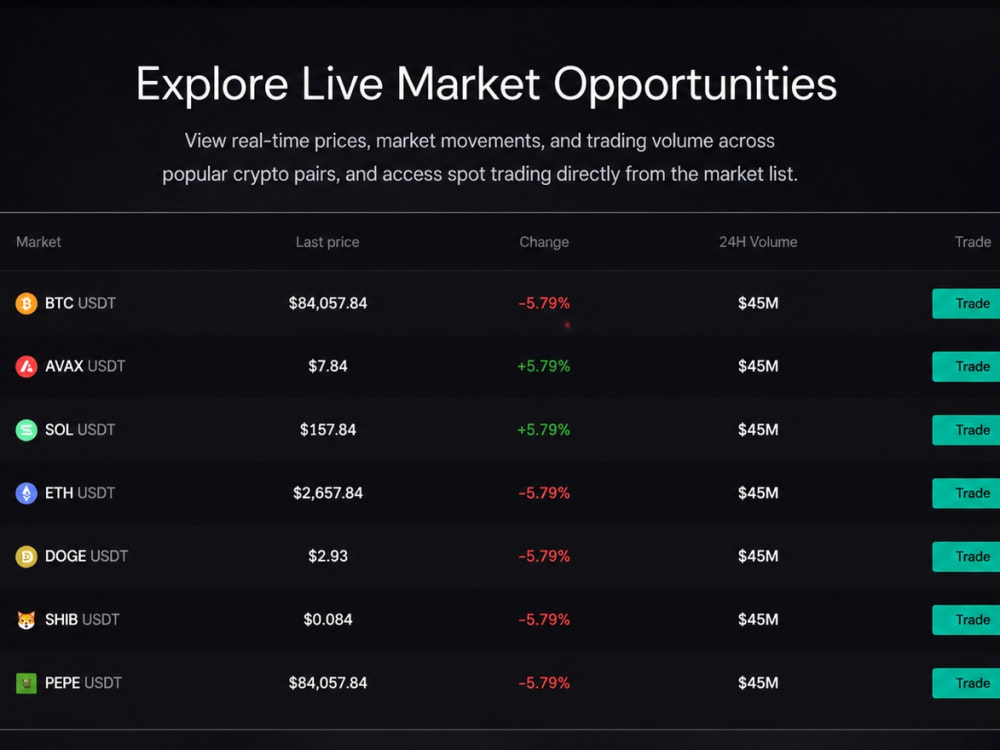Screen dimensions: 1000x750
Task: Click the Bitcoin coin icon
Action: tap(26, 304)
